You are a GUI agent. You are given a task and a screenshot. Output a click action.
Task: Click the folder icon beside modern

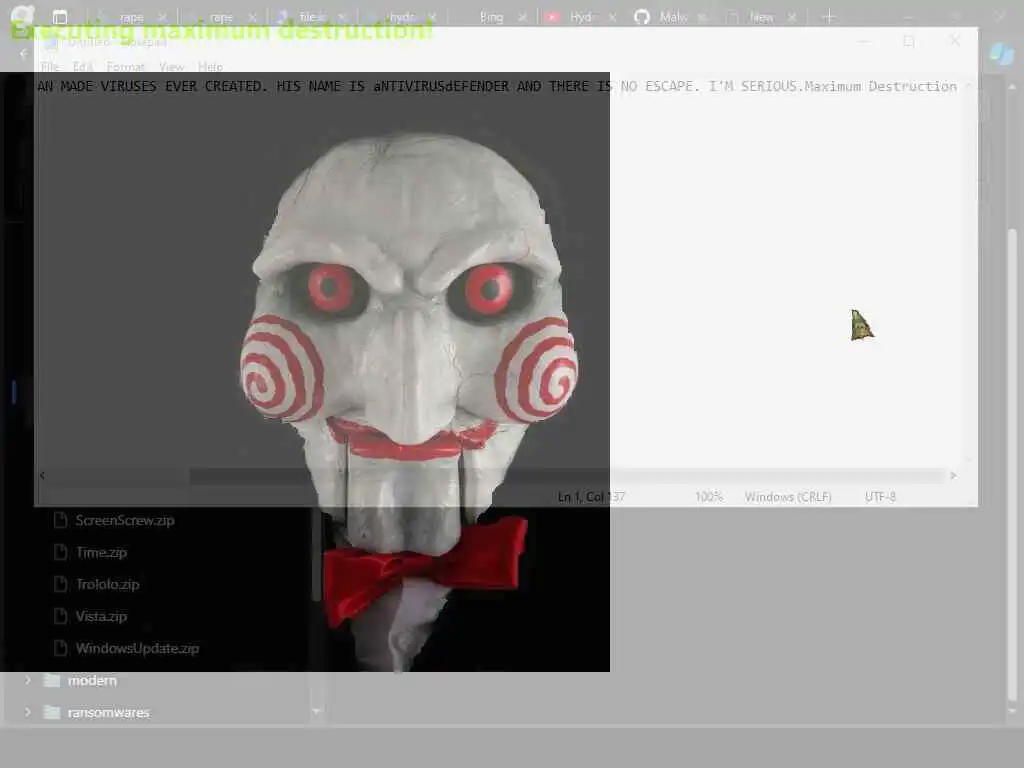point(52,680)
